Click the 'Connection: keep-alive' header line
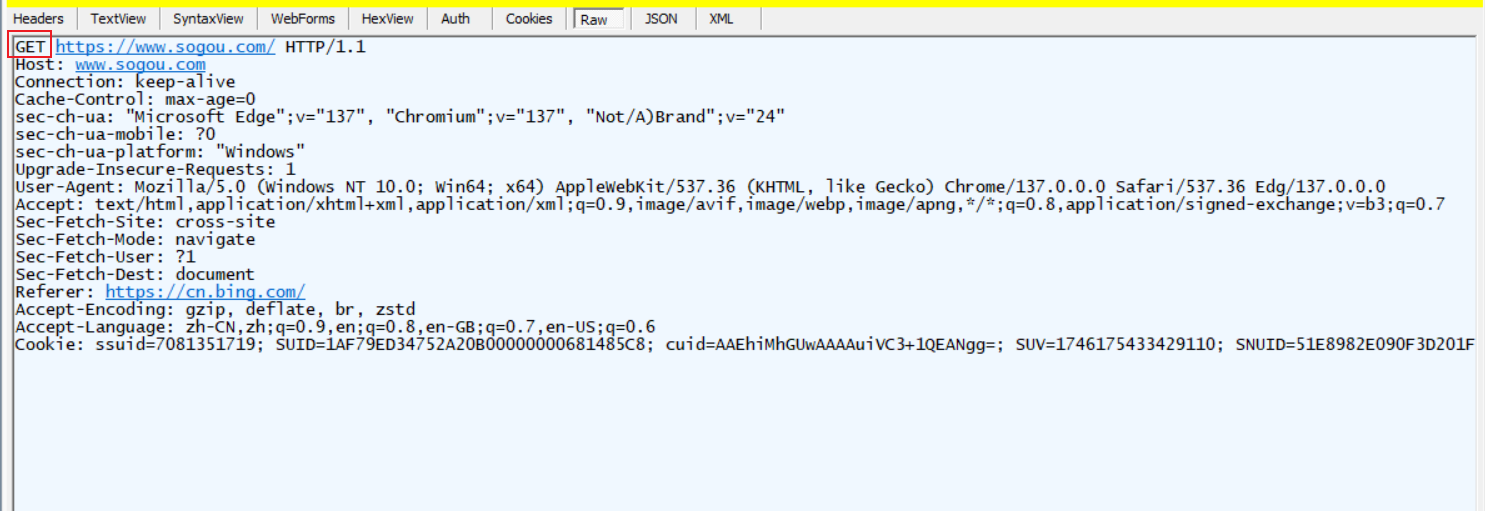This screenshot has width=1485, height=511. [x=125, y=82]
